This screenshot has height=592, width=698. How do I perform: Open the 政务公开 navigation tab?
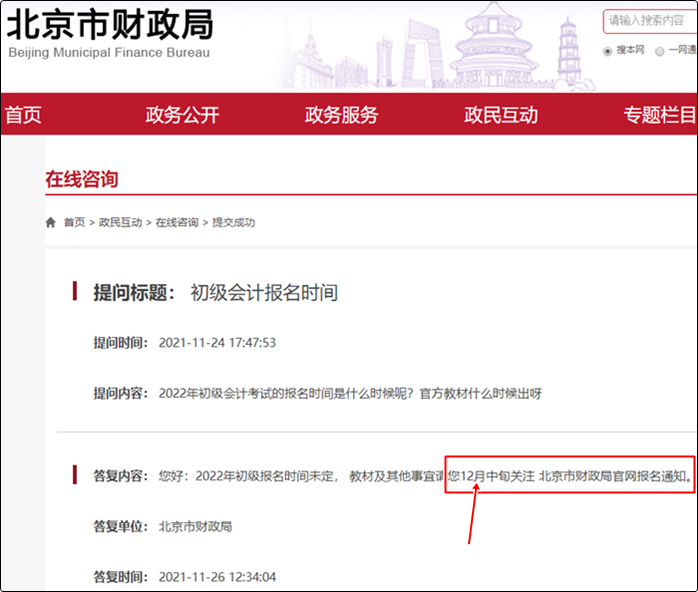coord(182,115)
